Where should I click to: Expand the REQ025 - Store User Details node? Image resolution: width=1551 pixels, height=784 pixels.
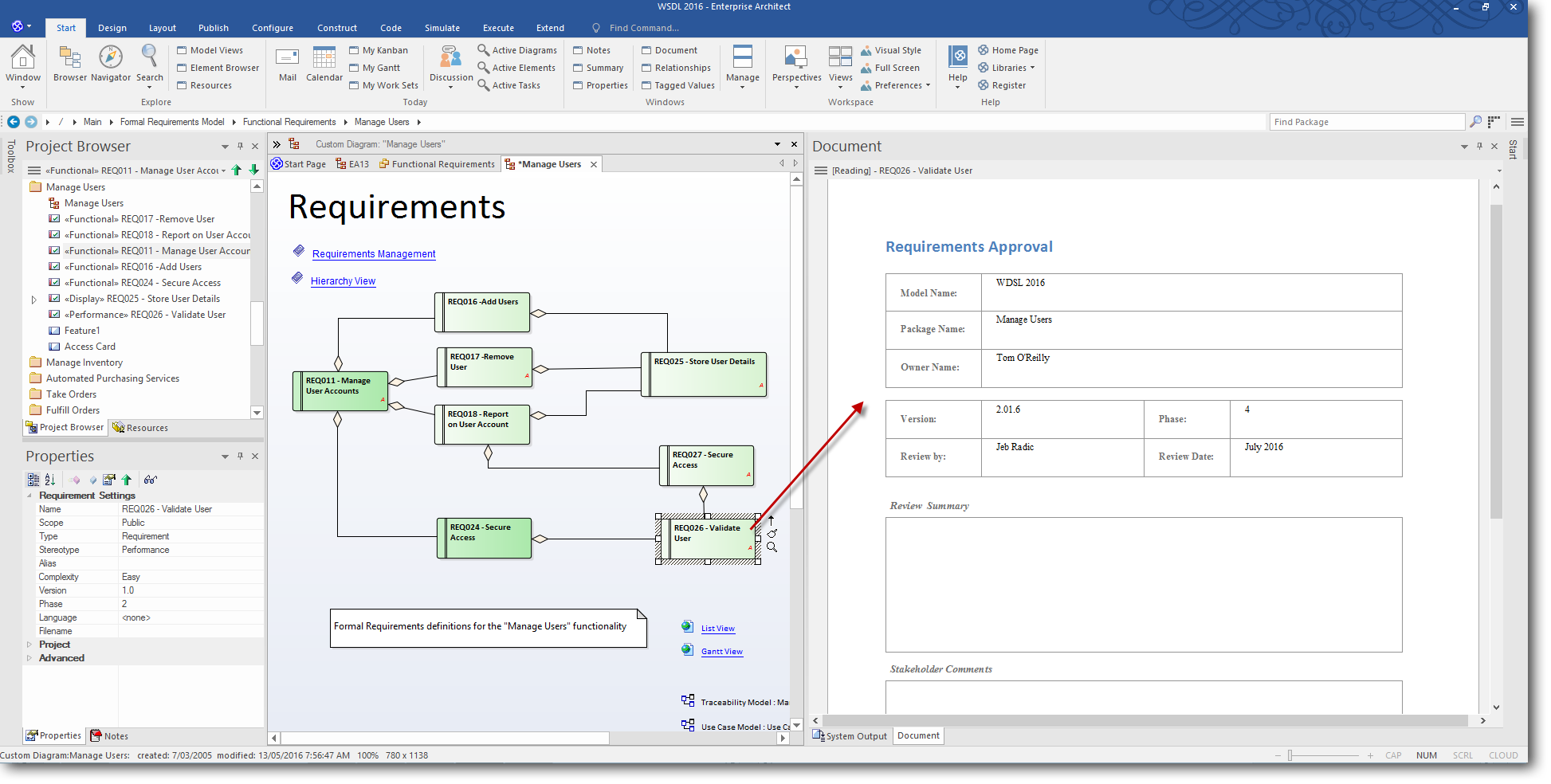[33, 300]
